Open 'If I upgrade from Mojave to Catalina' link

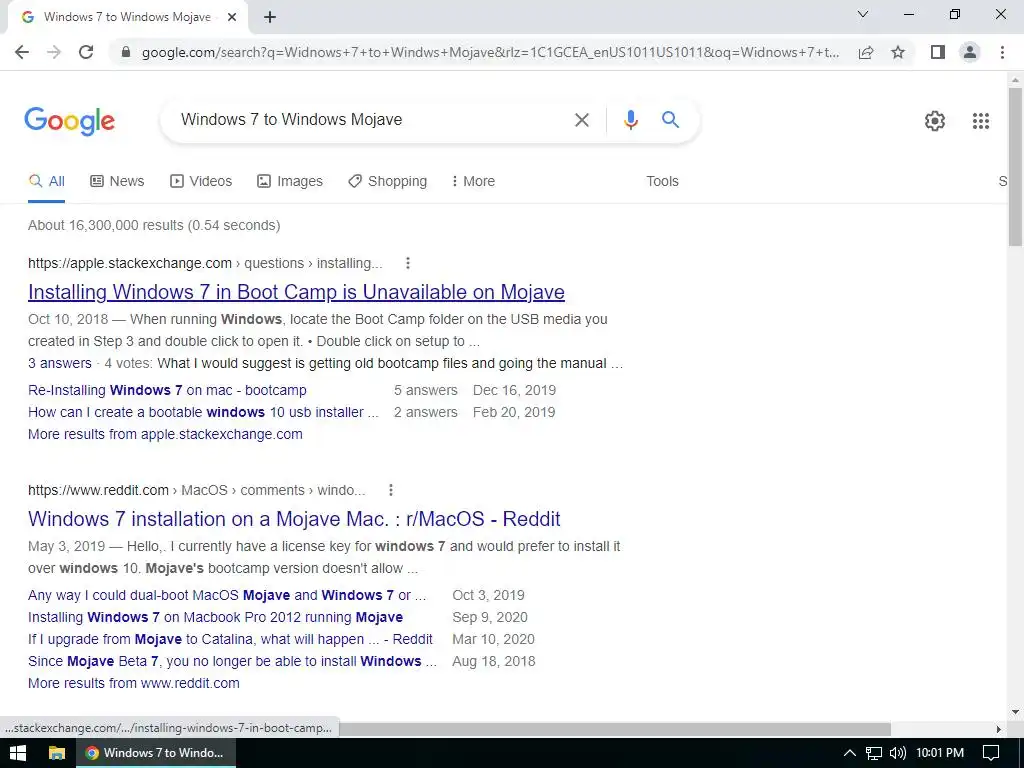click(230, 639)
